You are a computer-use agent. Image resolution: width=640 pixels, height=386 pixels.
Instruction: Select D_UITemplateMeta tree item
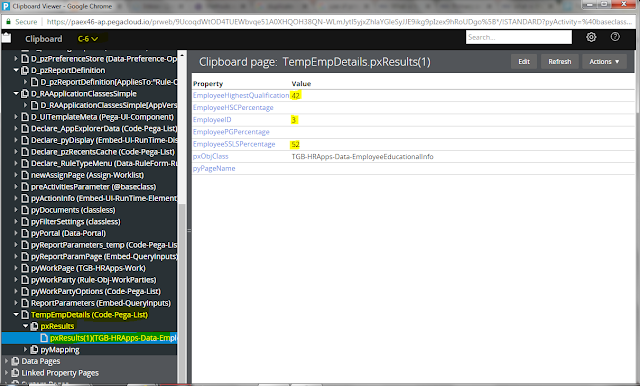(102, 117)
